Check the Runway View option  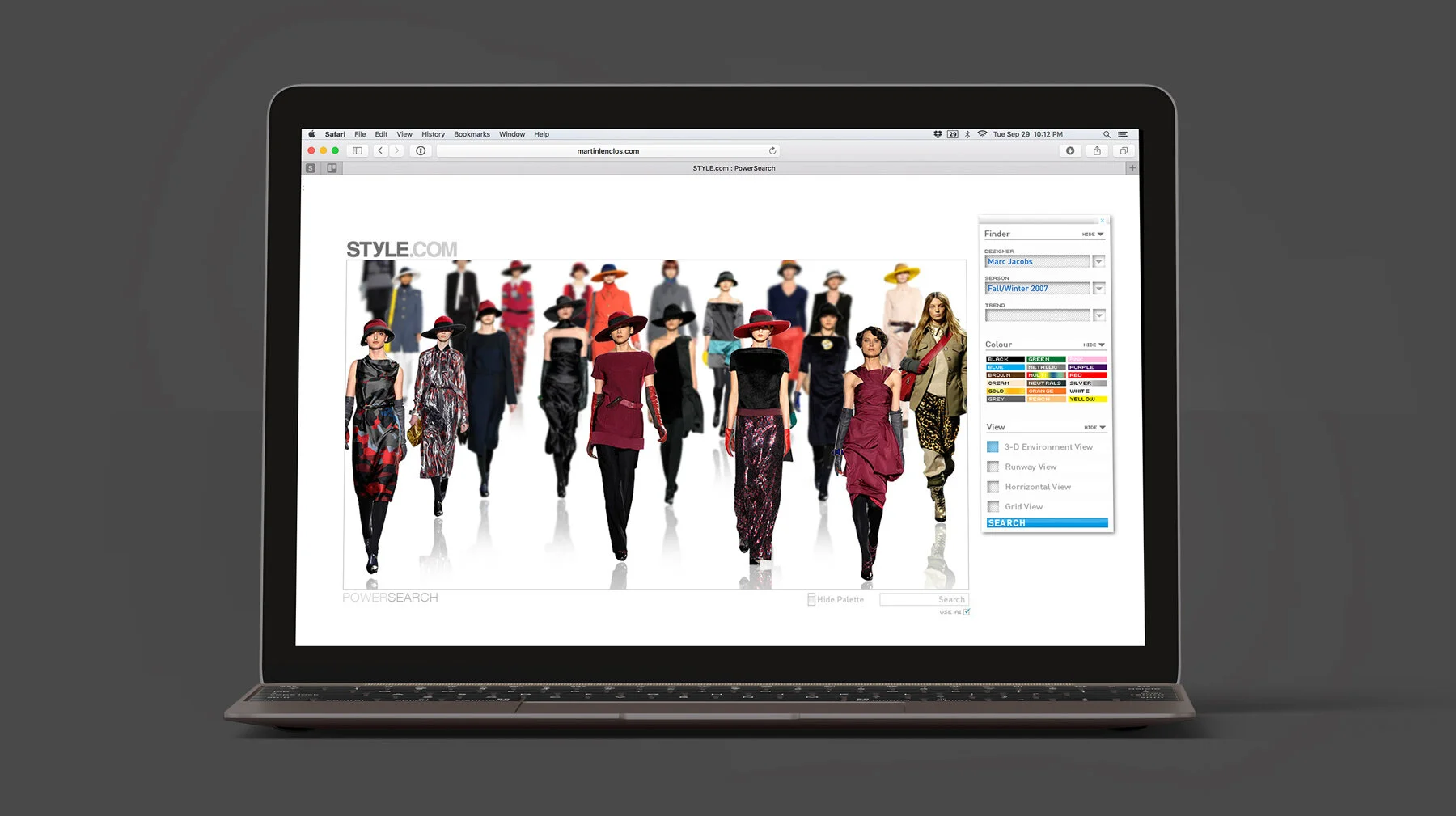tap(993, 467)
